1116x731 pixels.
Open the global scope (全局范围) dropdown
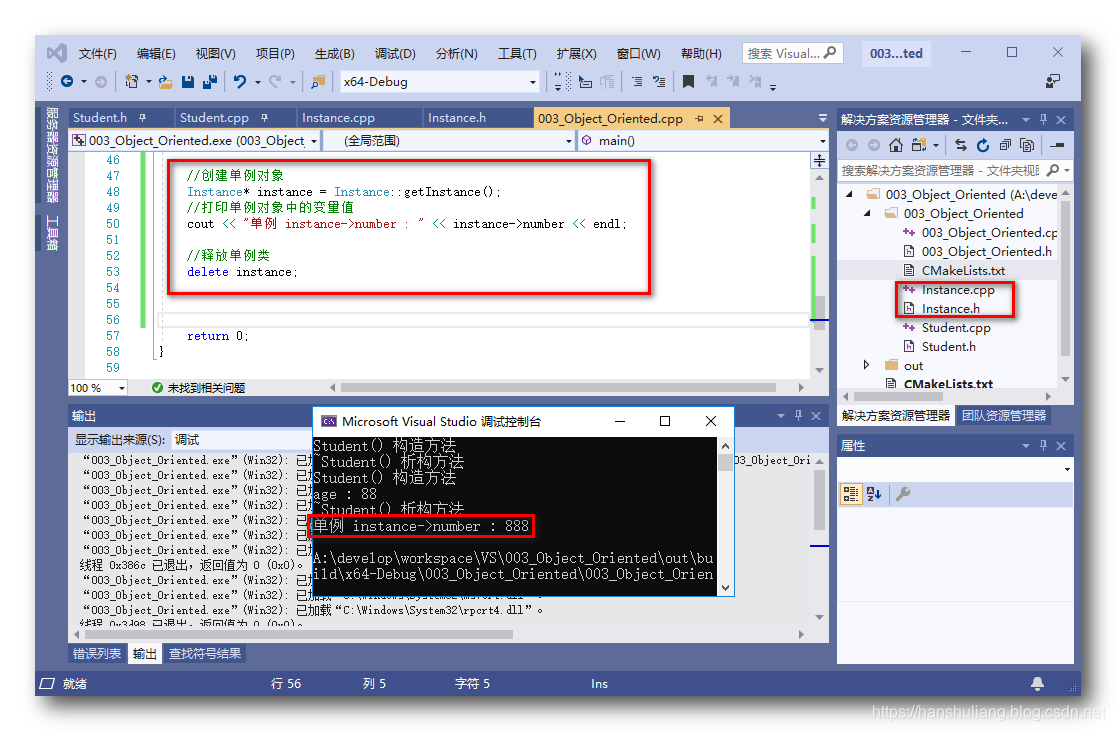[x=568, y=141]
